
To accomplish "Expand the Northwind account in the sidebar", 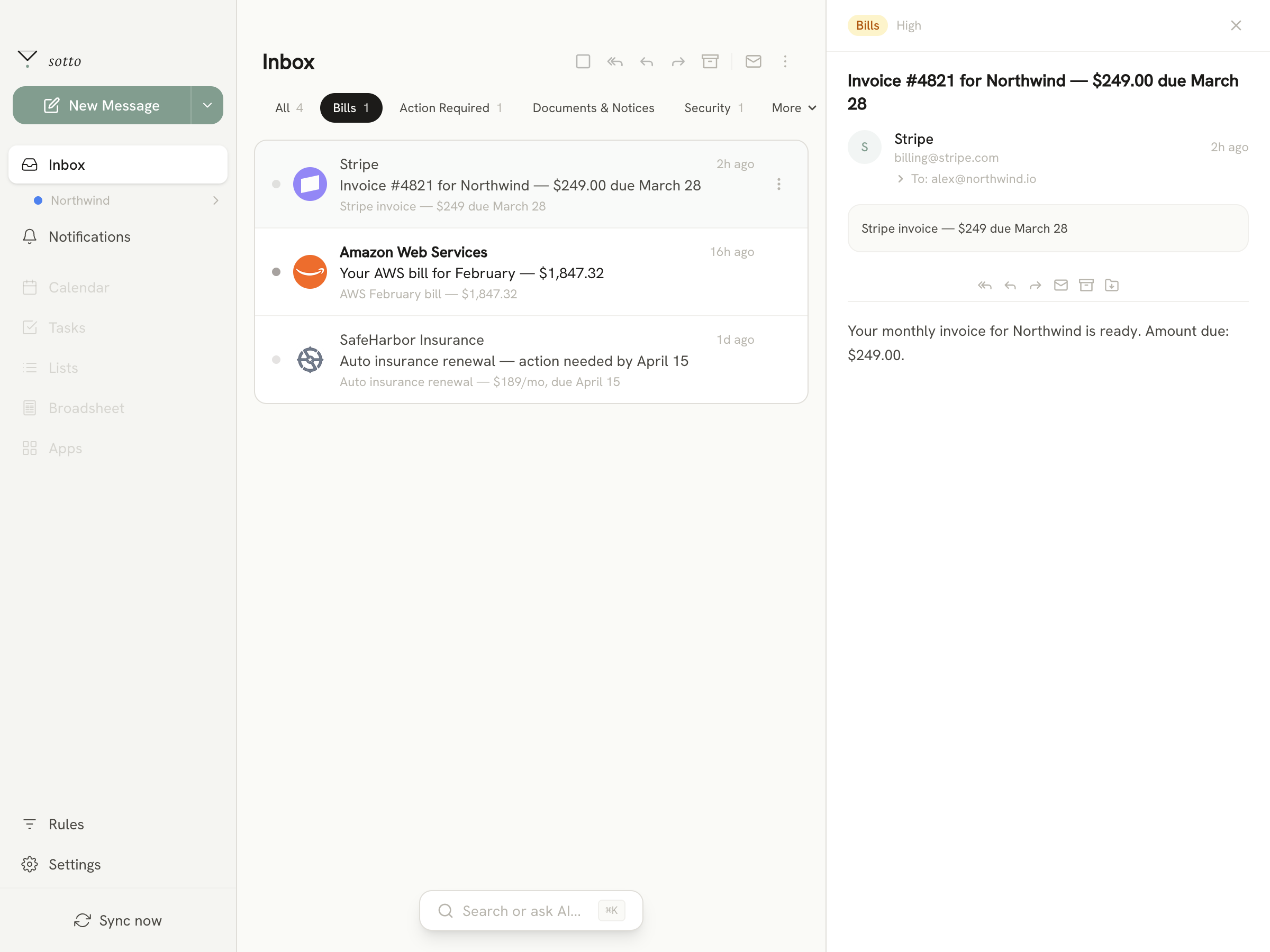I will [x=215, y=200].
